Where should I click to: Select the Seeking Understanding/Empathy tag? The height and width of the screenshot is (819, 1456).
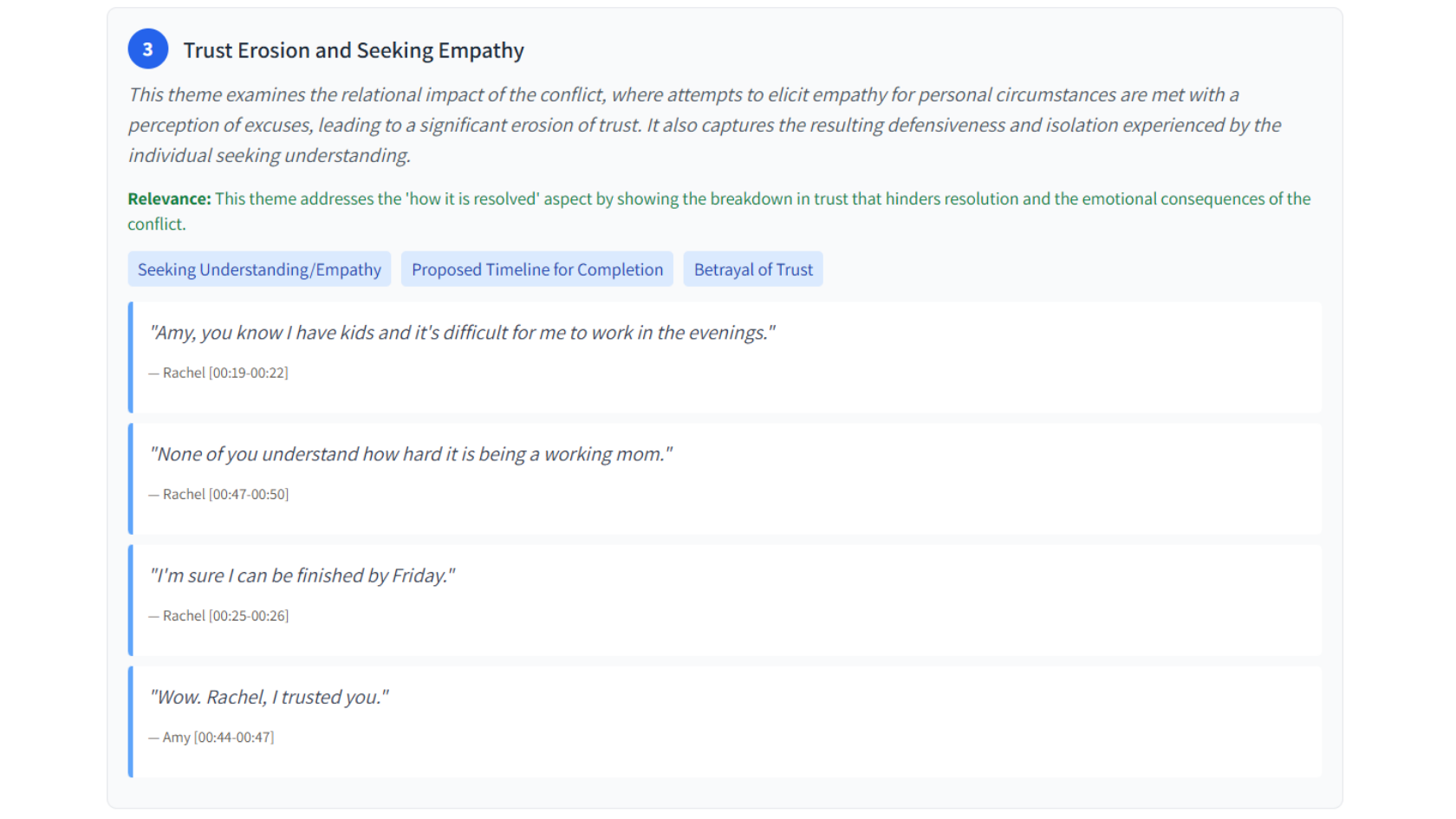point(258,269)
